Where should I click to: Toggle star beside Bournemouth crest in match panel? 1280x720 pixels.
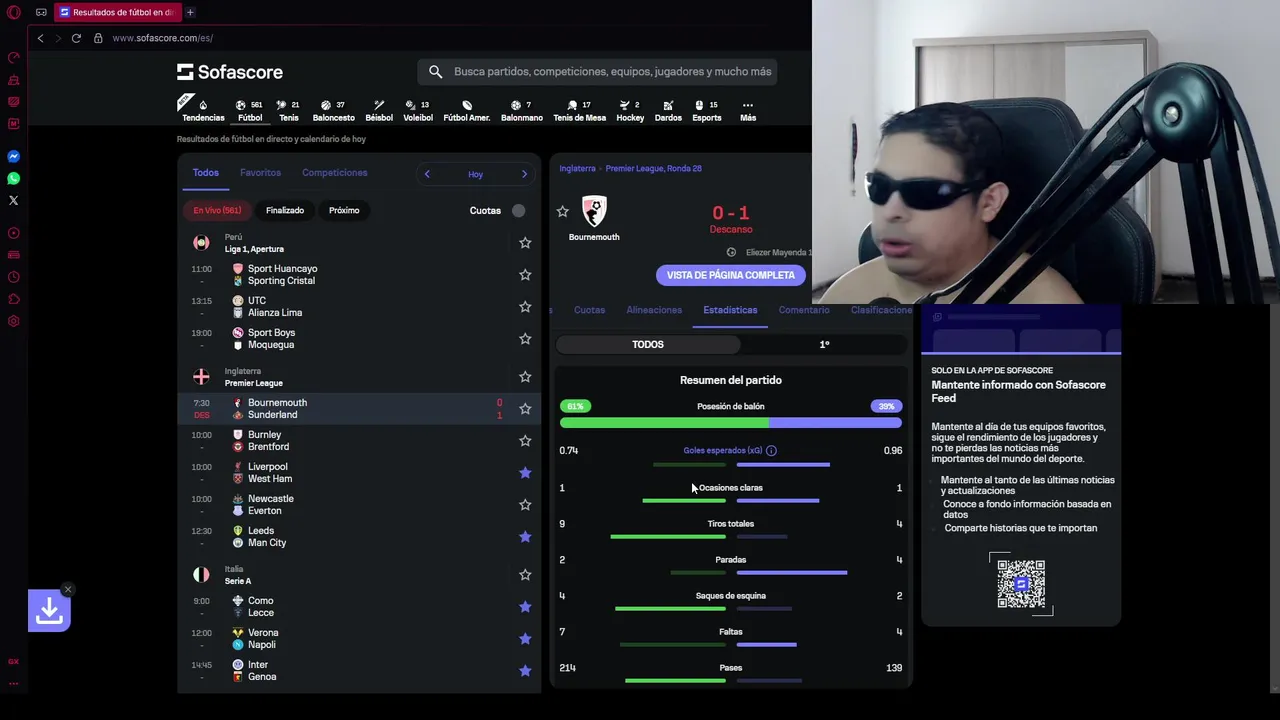(563, 212)
